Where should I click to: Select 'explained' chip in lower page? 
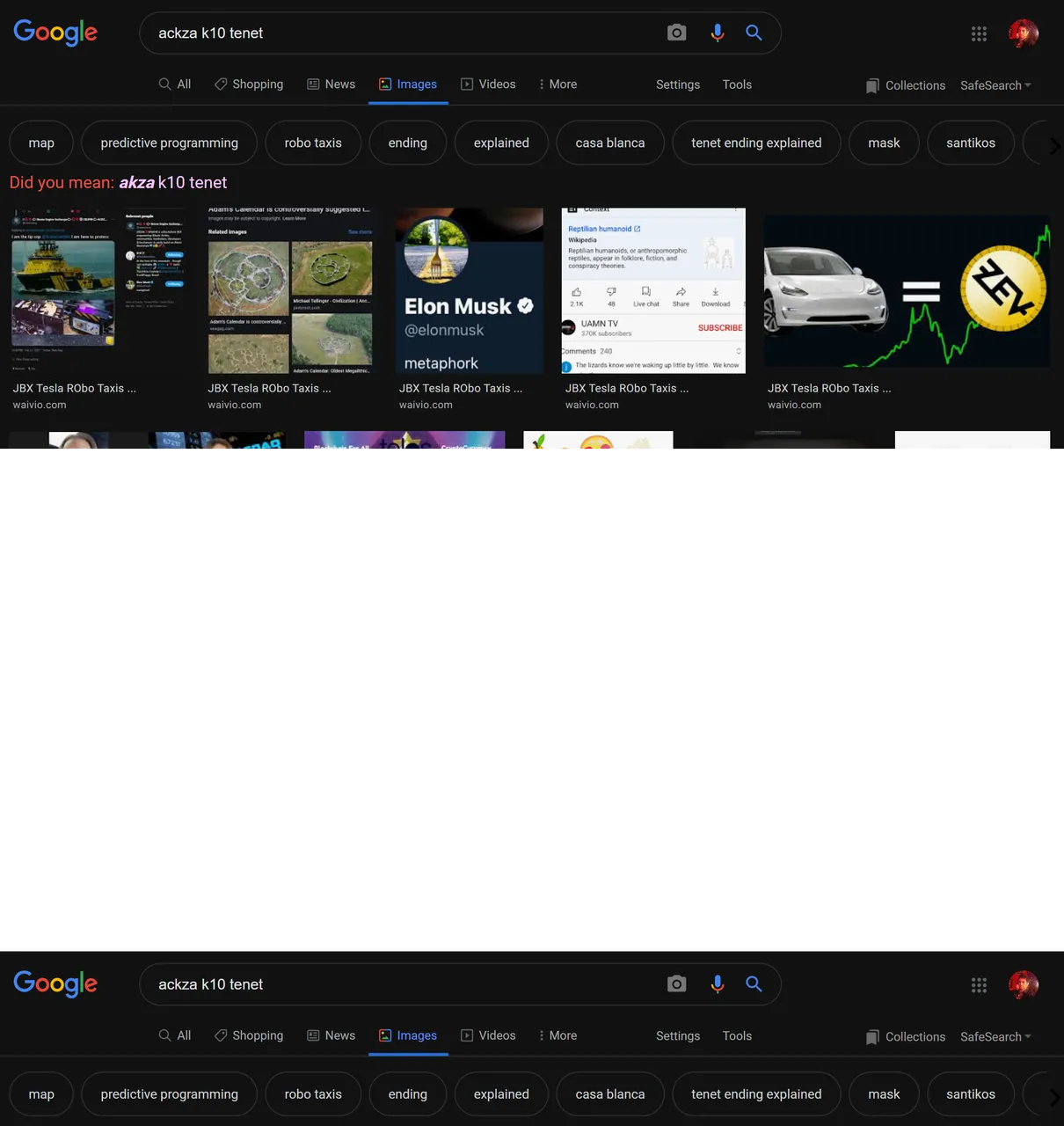click(x=501, y=1094)
